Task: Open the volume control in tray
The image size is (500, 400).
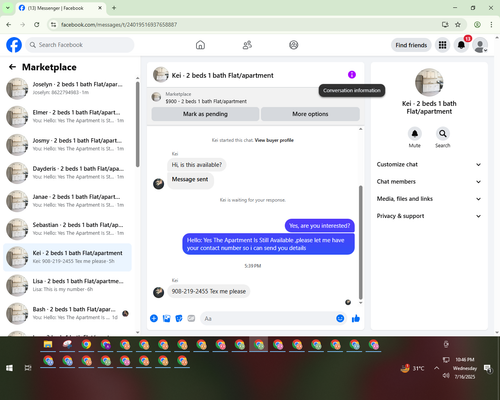Action: (446, 376)
